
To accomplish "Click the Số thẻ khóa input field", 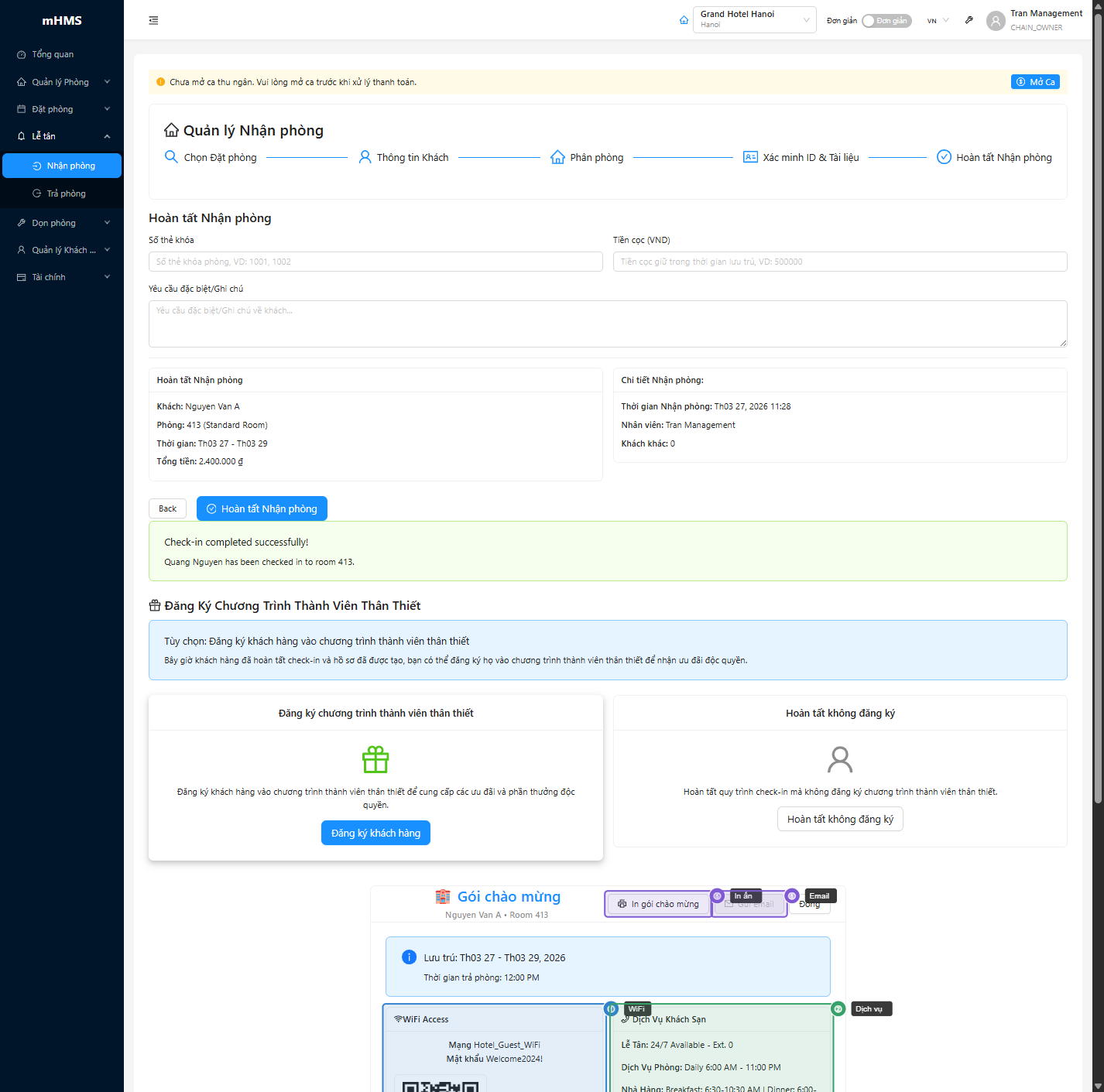I will tap(375, 262).
